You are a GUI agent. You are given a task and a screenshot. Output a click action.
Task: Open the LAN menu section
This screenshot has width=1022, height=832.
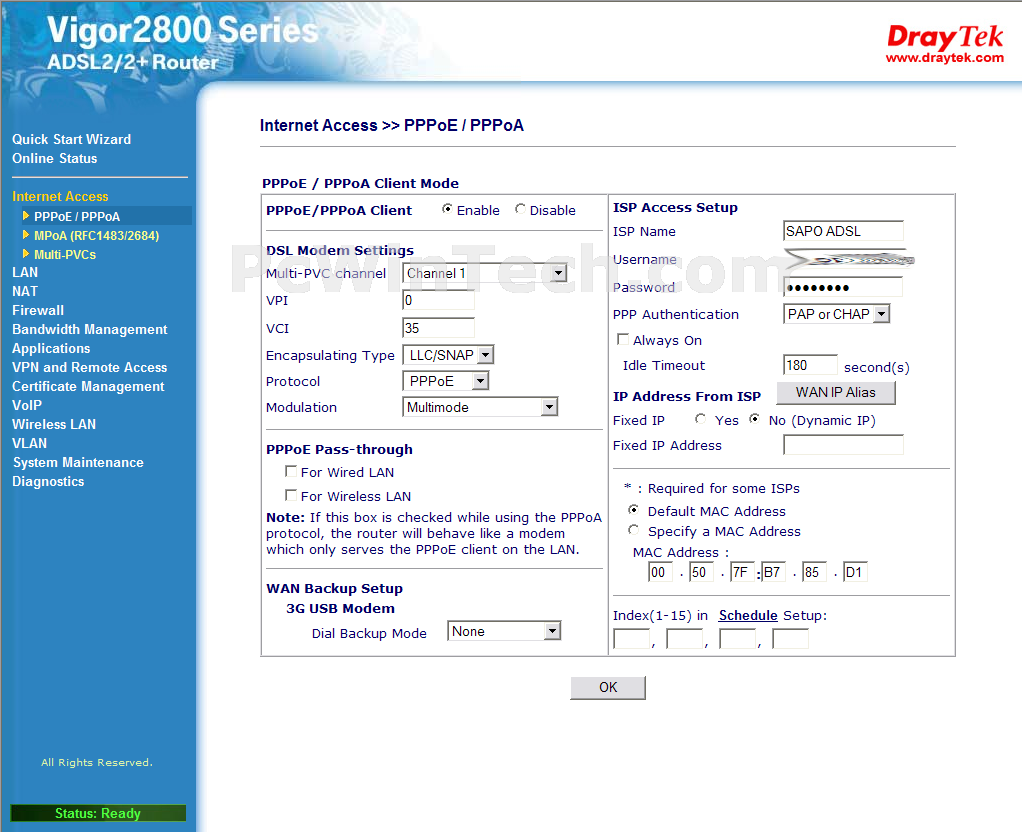pos(25,272)
